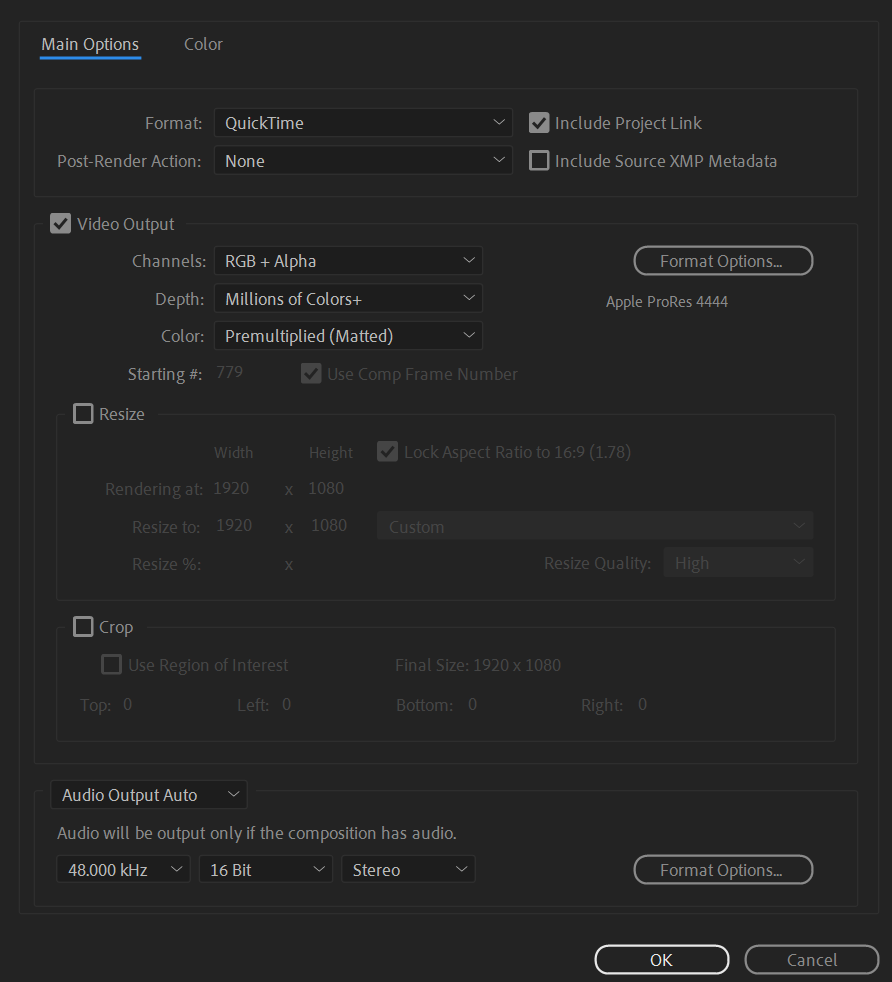Enable the Resize checkbox
This screenshot has height=982, width=892.
(x=83, y=413)
